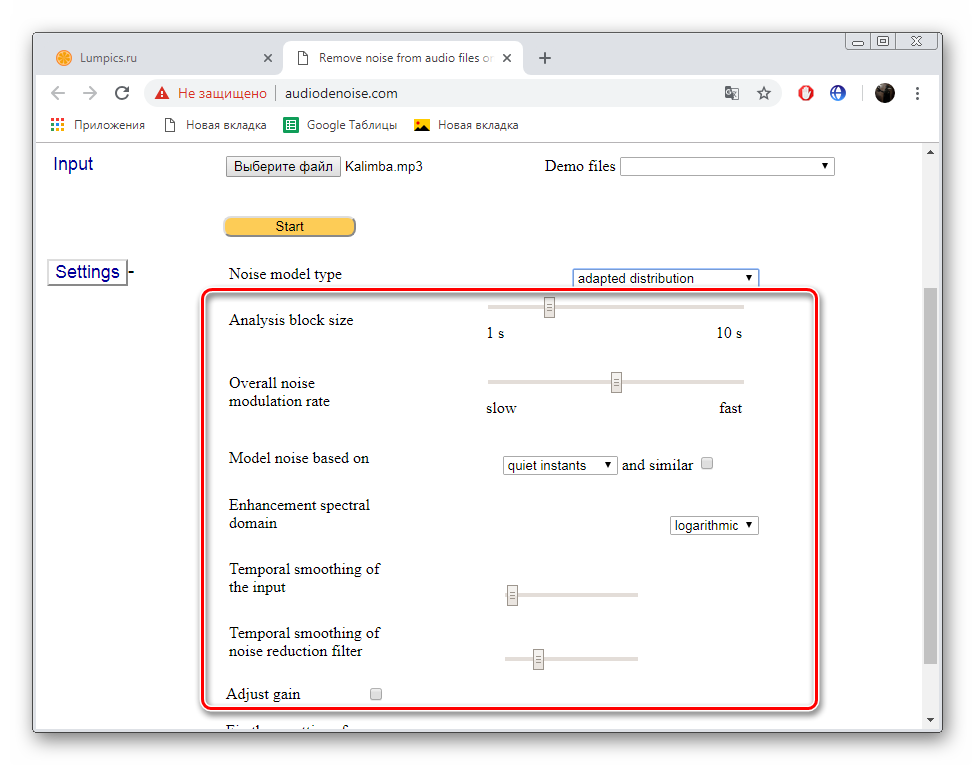Open the Opera extension icon
Viewport: 975px width, 765px height.
(806, 93)
